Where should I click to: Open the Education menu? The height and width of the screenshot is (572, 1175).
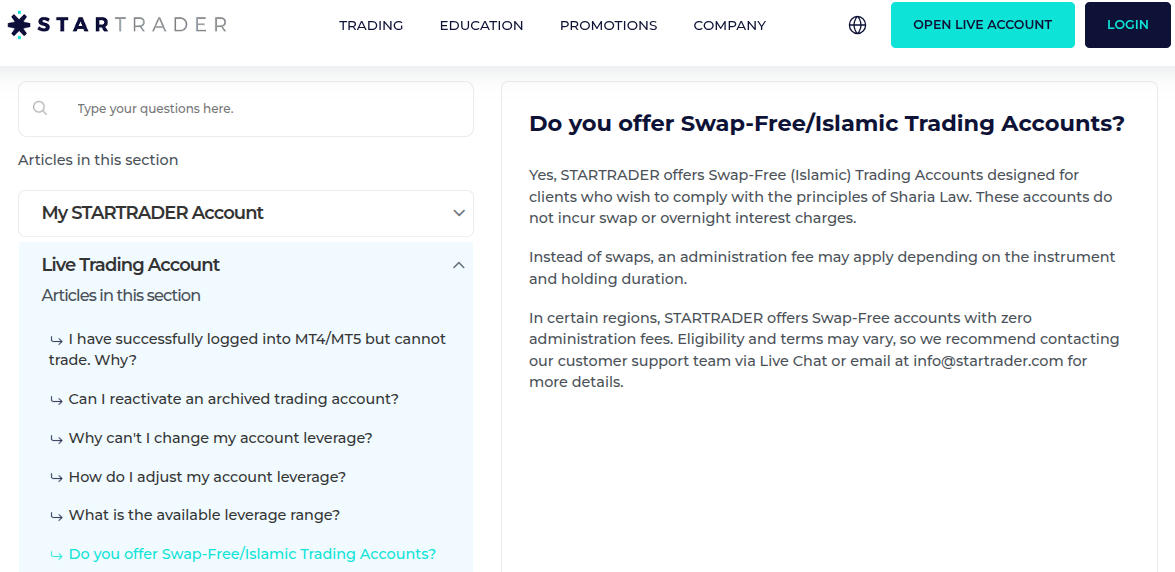[481, 25]
